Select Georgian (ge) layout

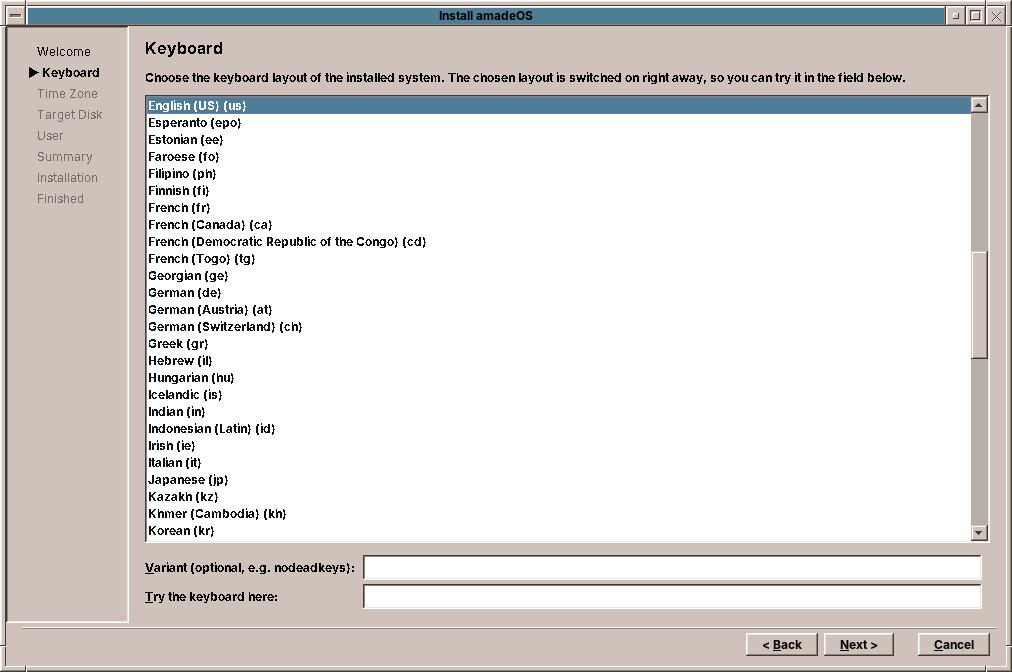click(558, 276)
